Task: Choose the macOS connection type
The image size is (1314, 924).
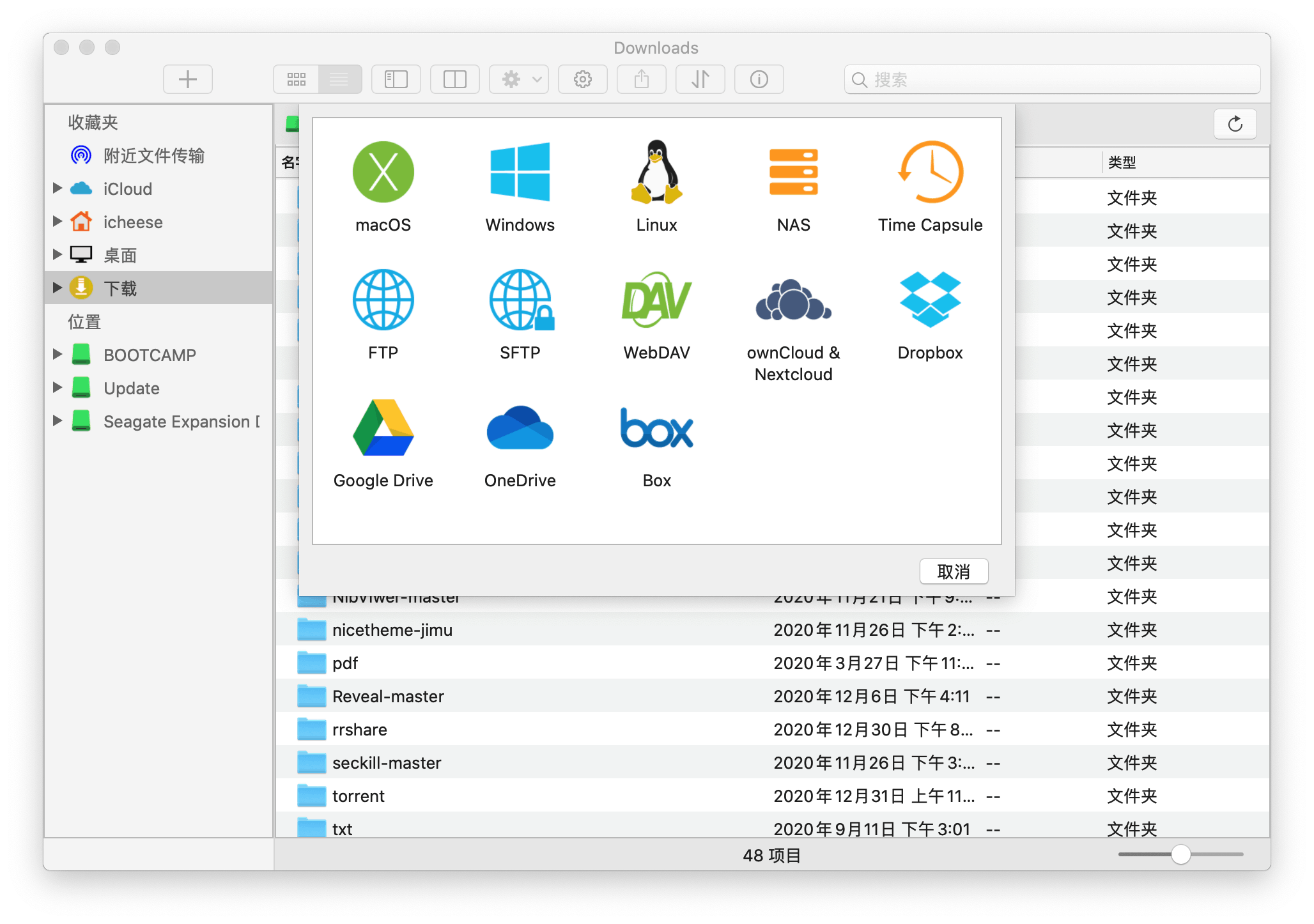Action: pos(383,173)
